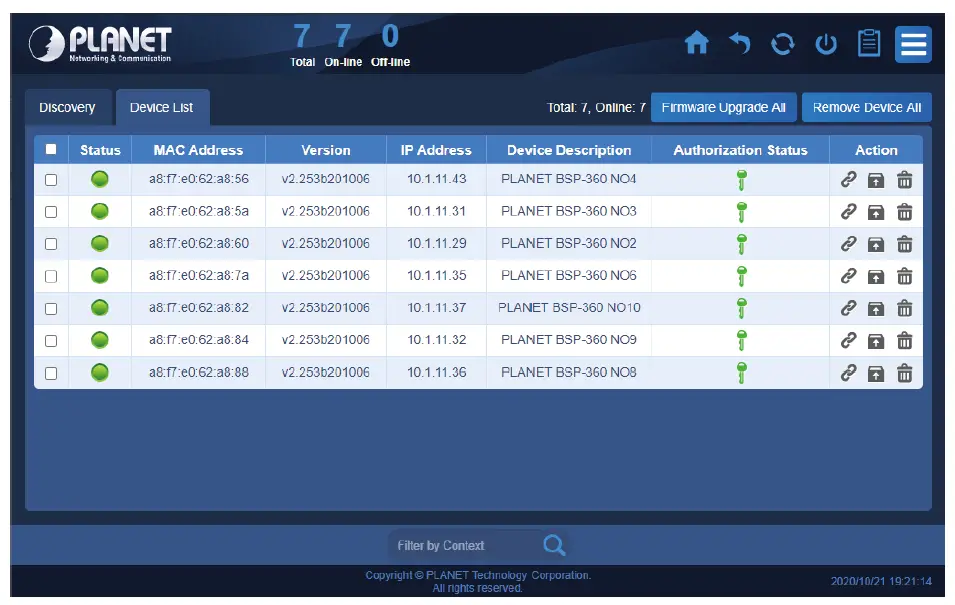Click link icon for PLANET BSP-360 NO4
This screenshot has height=605, width=955.
[848, 180]
